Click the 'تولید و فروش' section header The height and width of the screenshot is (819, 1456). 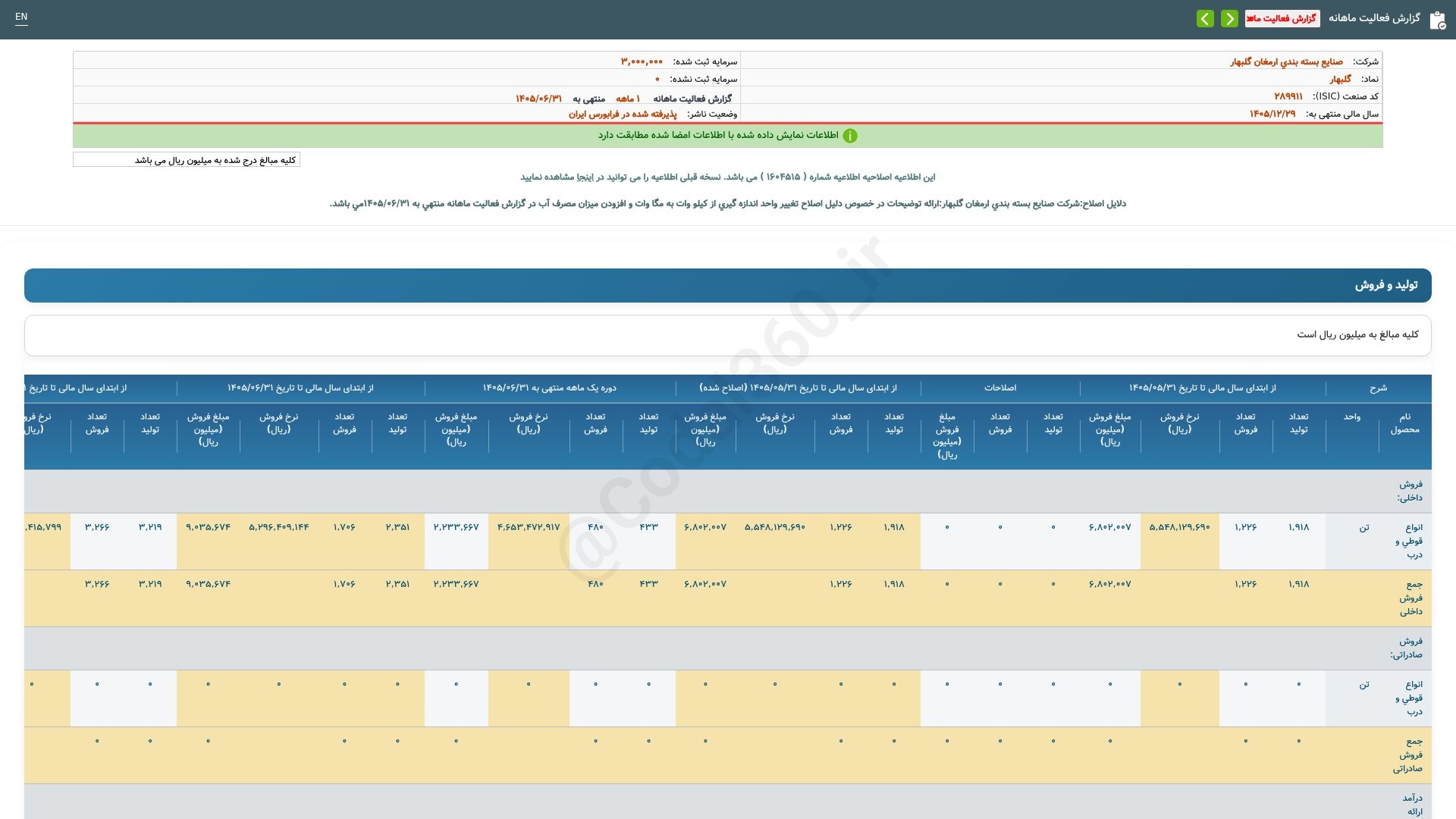728,285
